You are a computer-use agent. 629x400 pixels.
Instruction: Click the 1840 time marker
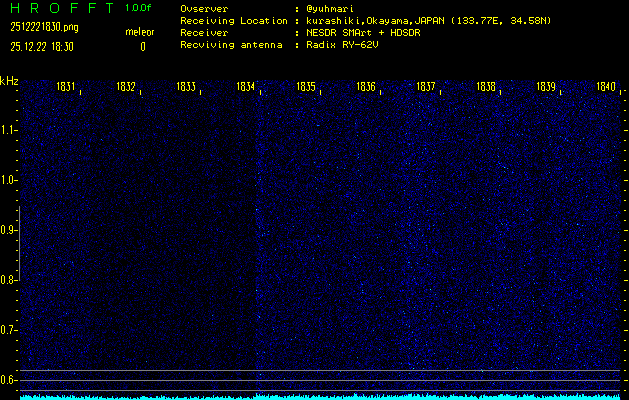tap(606, 87)
